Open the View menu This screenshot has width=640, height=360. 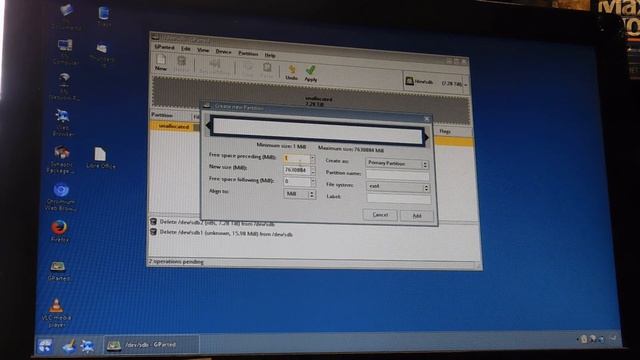tap(203, 50)
